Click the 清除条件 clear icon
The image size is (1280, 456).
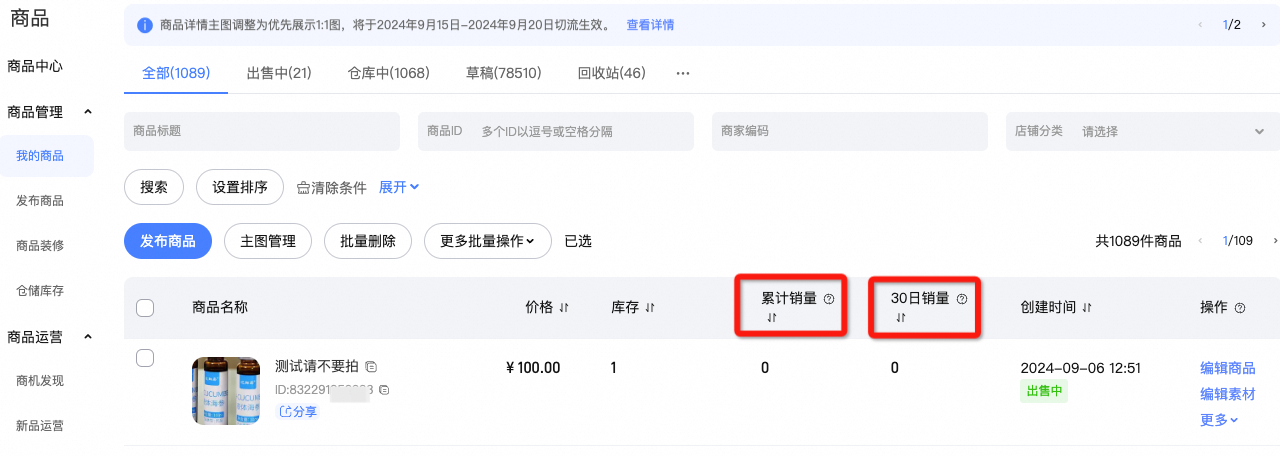point(303,187)
